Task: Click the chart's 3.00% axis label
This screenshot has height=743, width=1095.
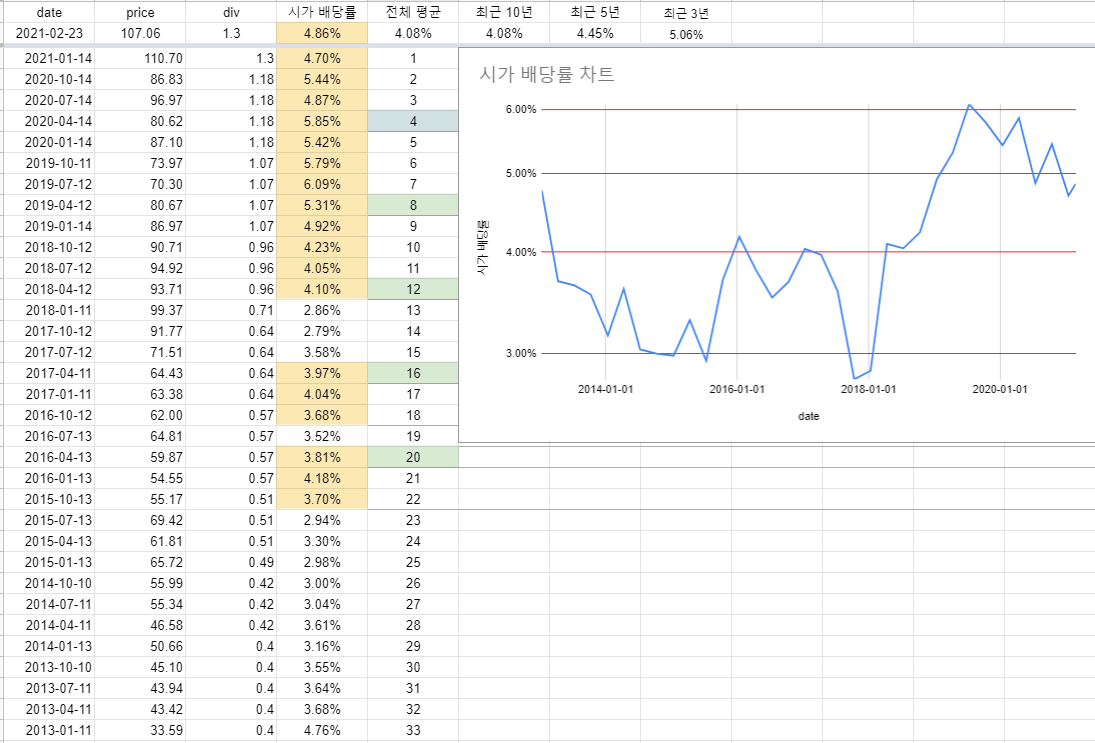Action: coord(520,353)
